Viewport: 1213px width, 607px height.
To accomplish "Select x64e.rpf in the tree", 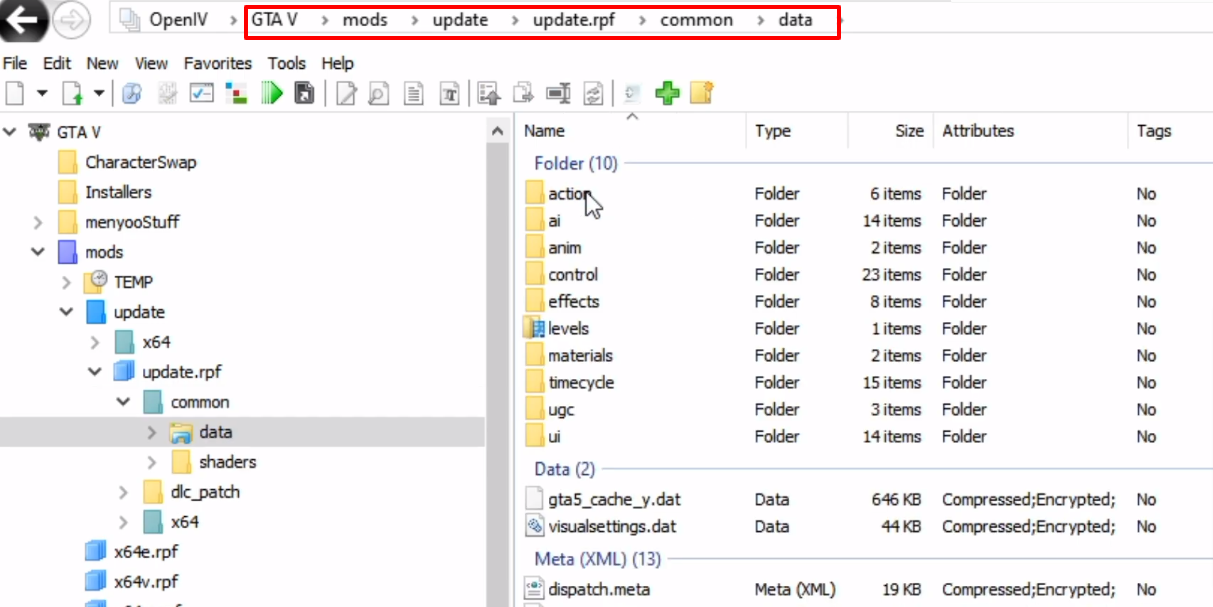I will pyautogui.click(x=146, y=551).
